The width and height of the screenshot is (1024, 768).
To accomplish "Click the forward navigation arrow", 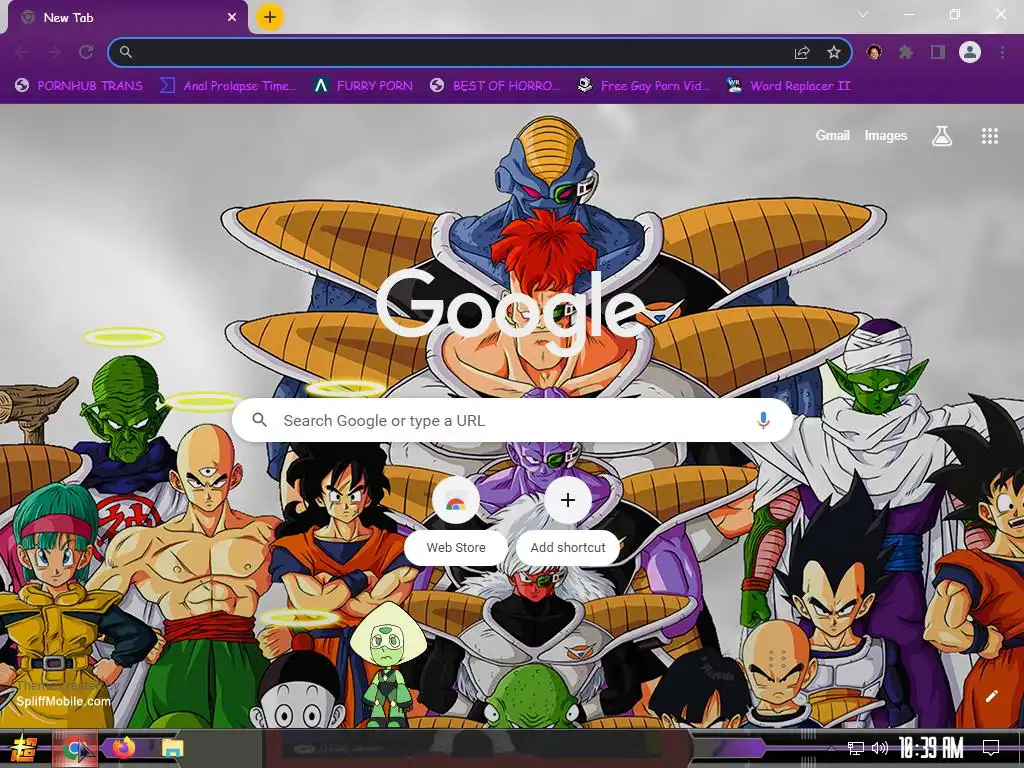I will (x=54, y=52).
